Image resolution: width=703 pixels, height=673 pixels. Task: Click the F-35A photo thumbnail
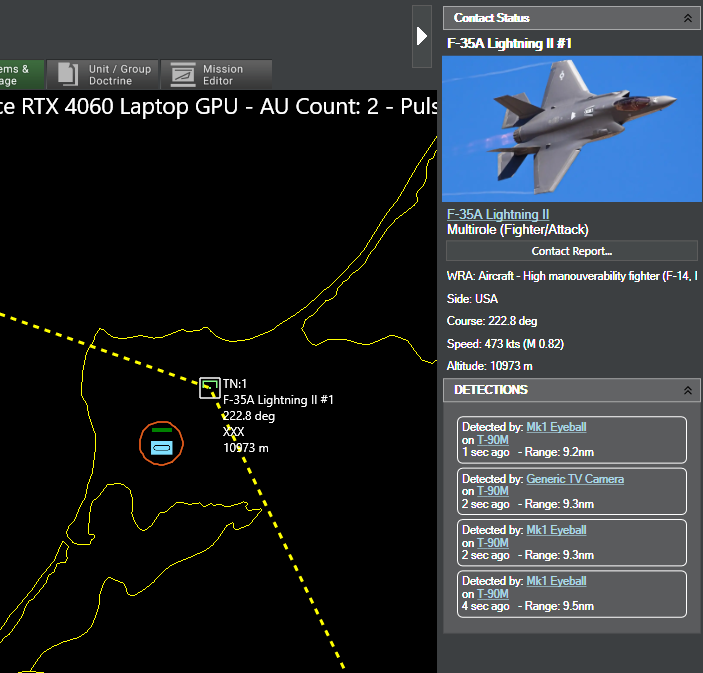pyautogui.click(x=572, y=129)
